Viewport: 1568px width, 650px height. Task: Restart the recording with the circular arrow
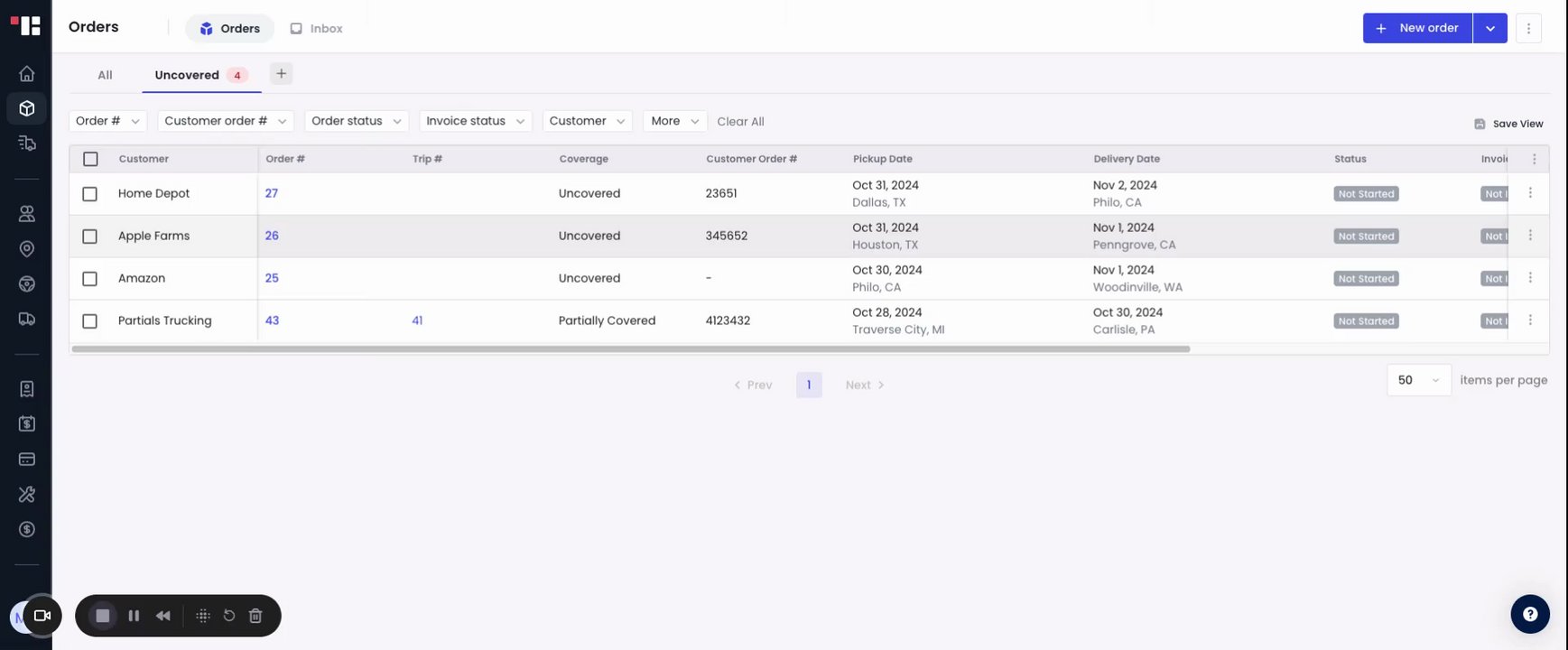(229, 616)
